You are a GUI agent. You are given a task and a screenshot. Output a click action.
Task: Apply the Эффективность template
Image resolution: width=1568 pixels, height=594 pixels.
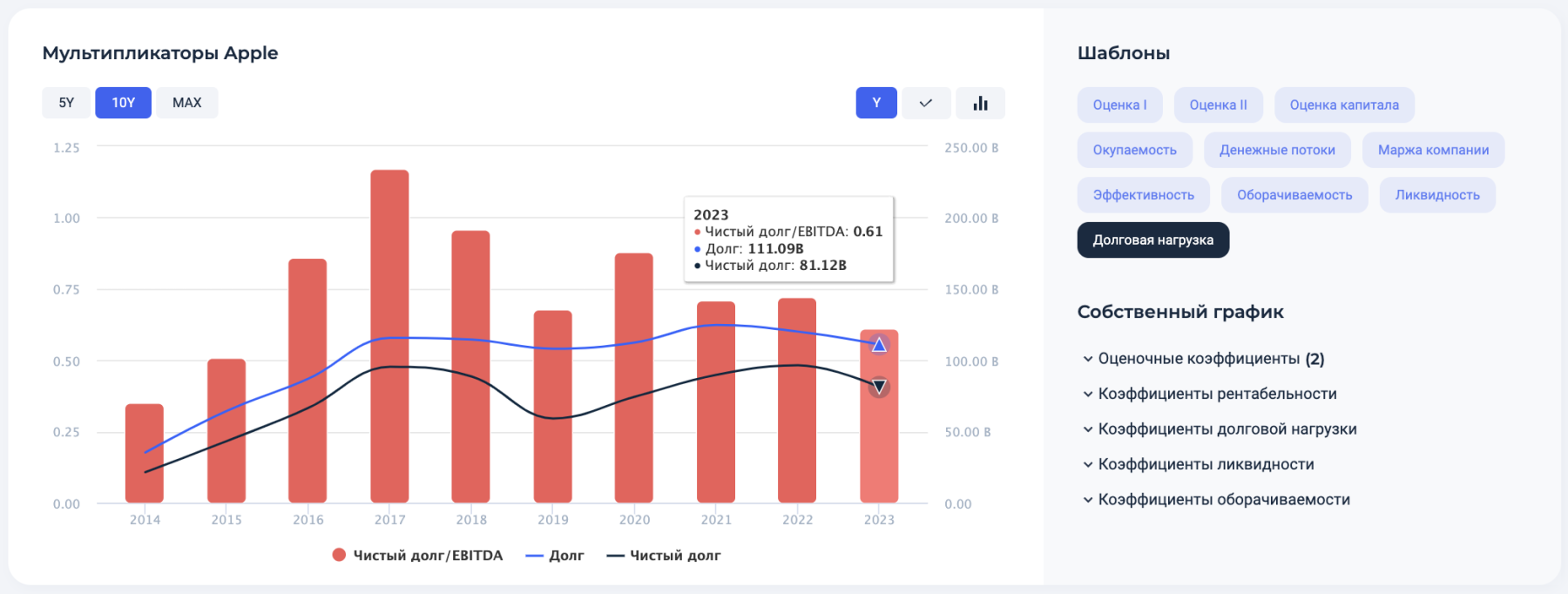tap(1143, 195)
